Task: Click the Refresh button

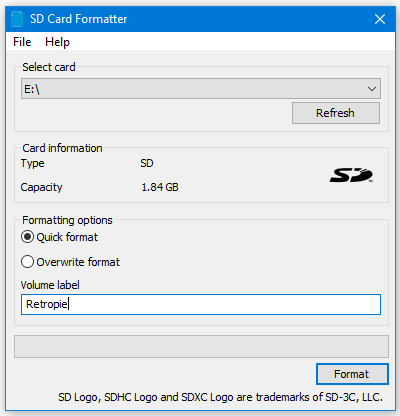Action: point(336,113)
